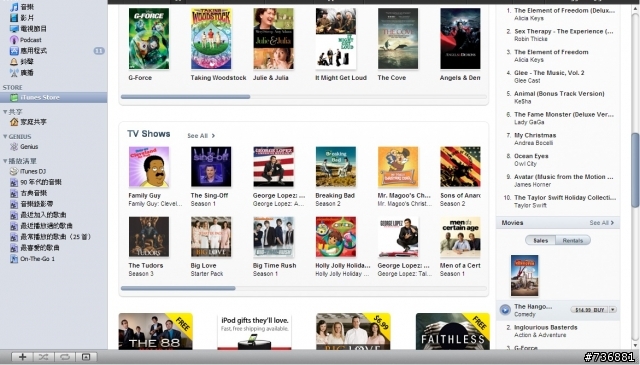Open dropdown arrow next to $14.99 BUY
The image size is (640, 365).
coord(612,310)
